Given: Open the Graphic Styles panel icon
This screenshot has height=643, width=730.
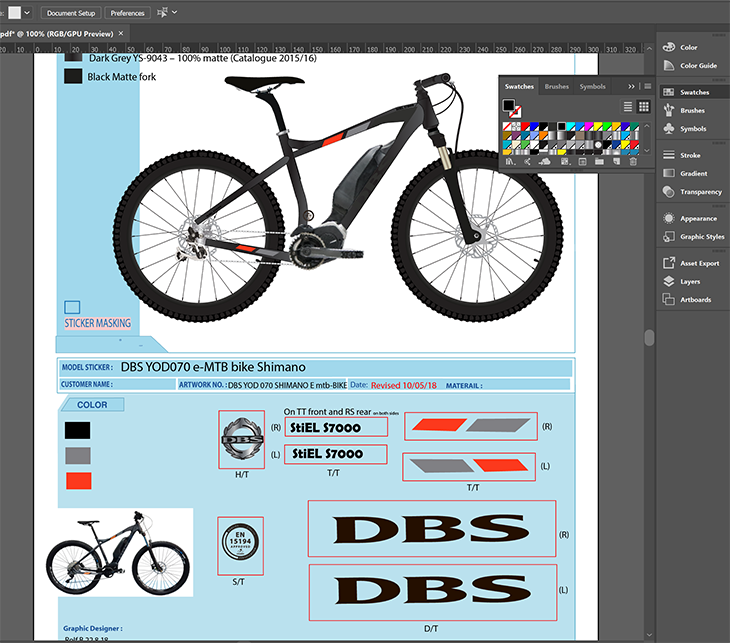Looking at the screenshot, I should (669, 236).
